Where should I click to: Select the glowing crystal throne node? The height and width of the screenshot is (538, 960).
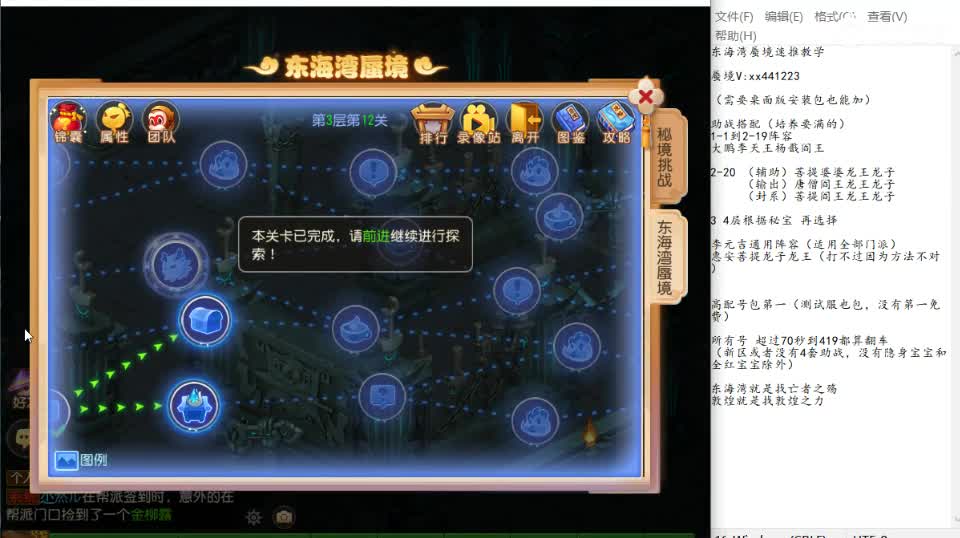(194, 406)
